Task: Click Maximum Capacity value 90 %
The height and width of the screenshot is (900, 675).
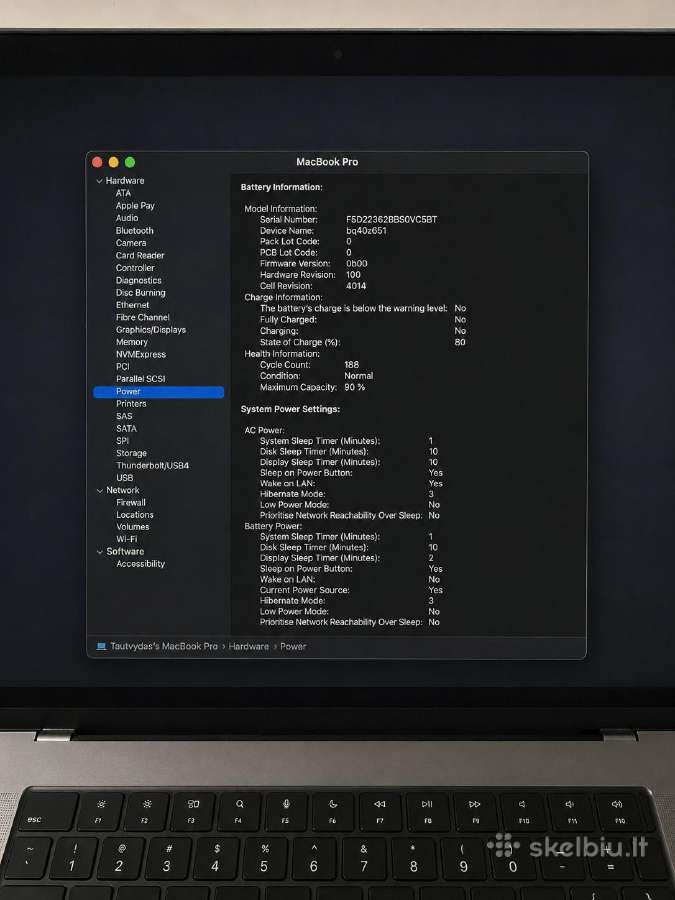Action: point(355,387)
